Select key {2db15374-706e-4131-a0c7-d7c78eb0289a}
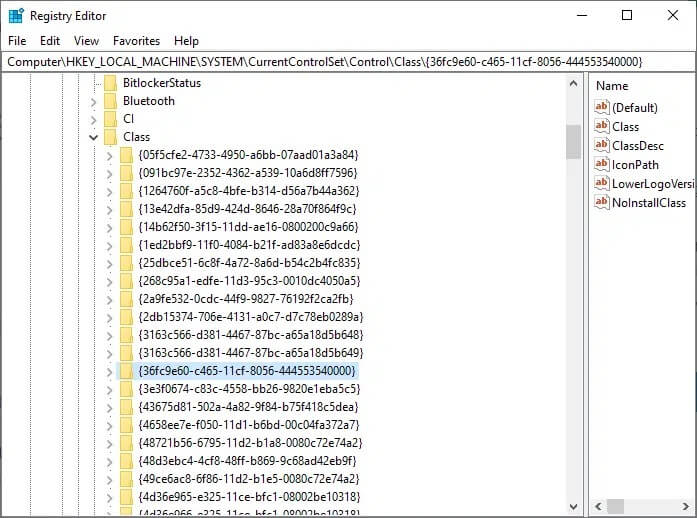 [251, 317]
